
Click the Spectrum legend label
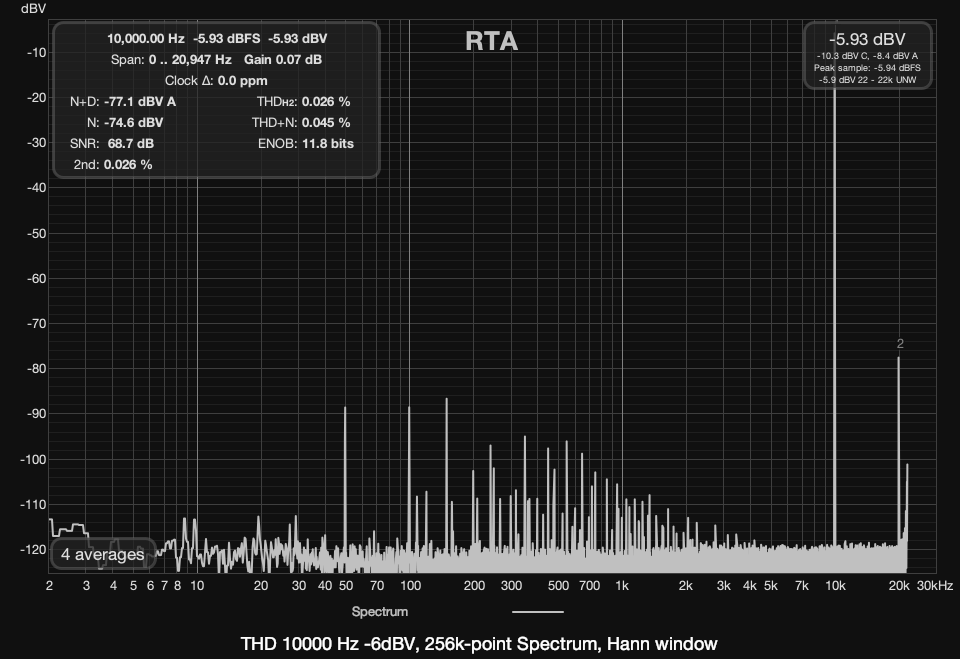[379, 611]
